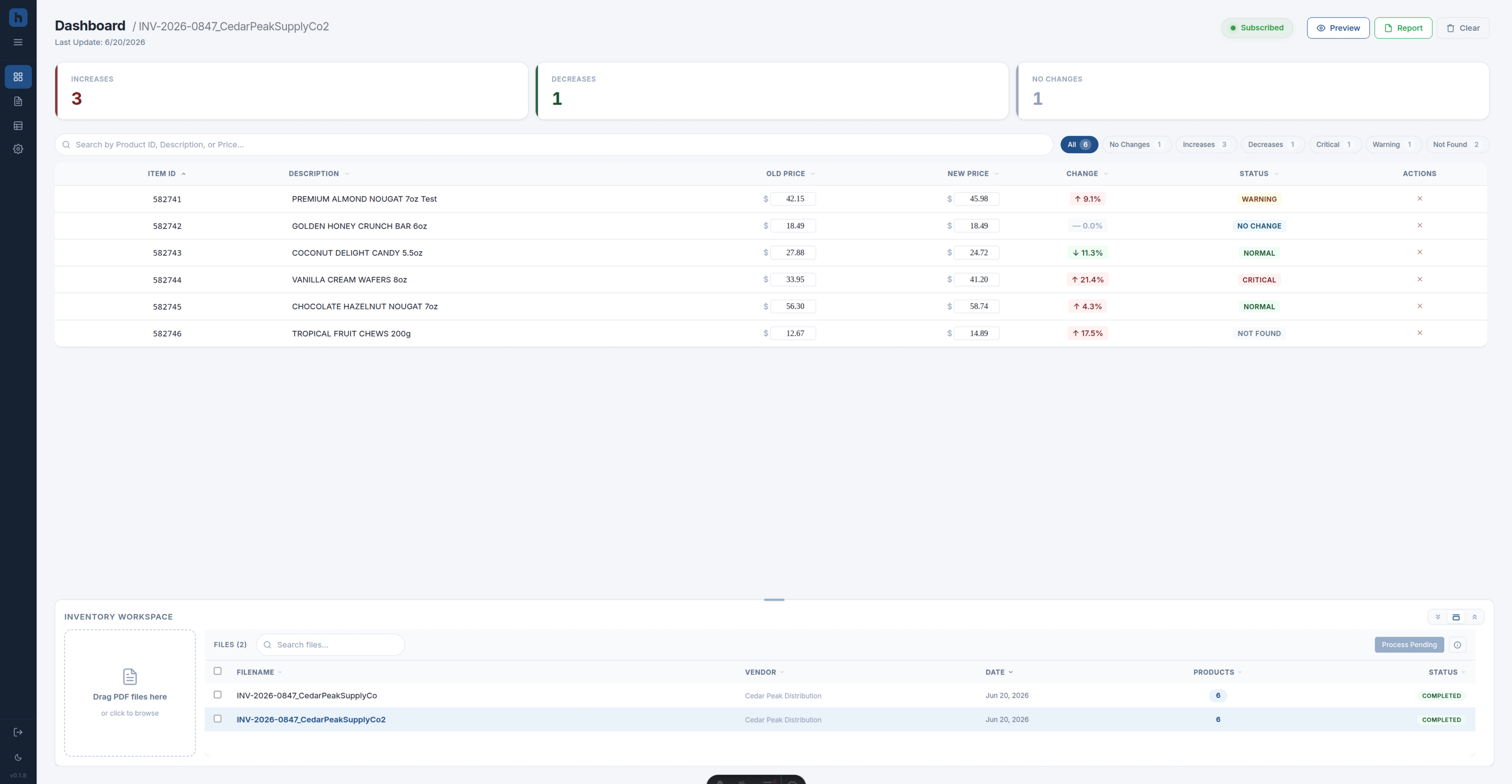This screenshot has width=1512, height=784.
Task: Click the Decreases summary card
Action: (x=772, y=91)
